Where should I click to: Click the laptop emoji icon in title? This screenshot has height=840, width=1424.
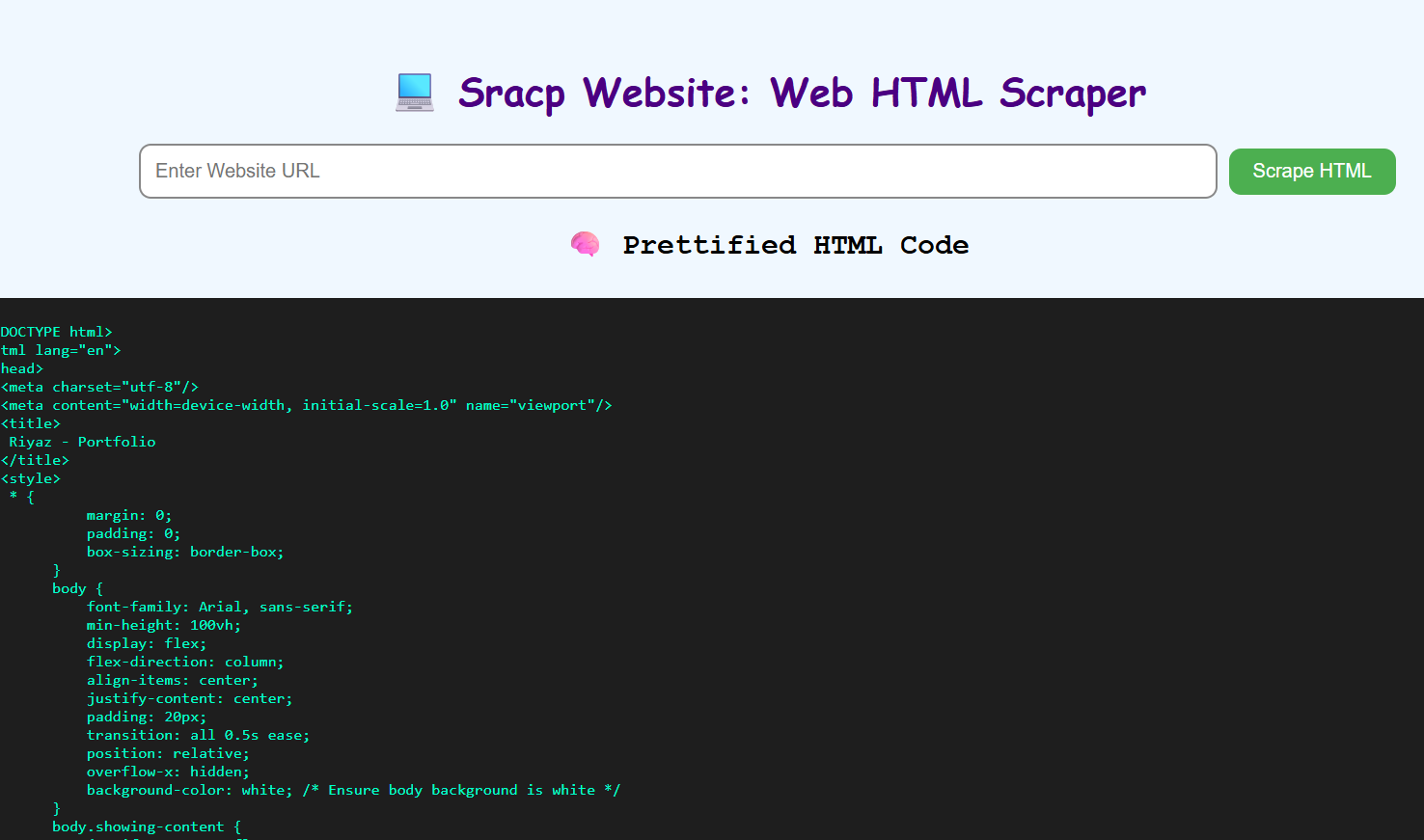(x=415, y=93)
